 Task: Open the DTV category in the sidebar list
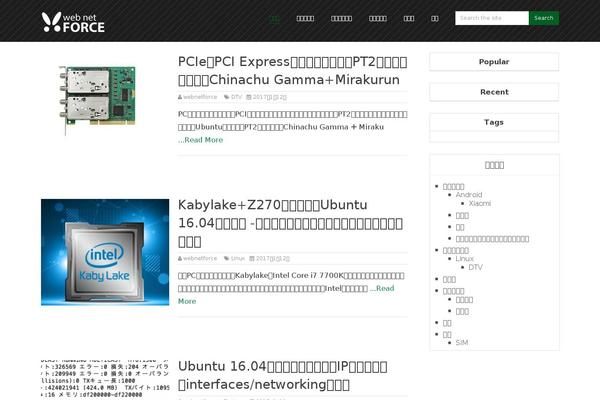[x=476, y=267]
